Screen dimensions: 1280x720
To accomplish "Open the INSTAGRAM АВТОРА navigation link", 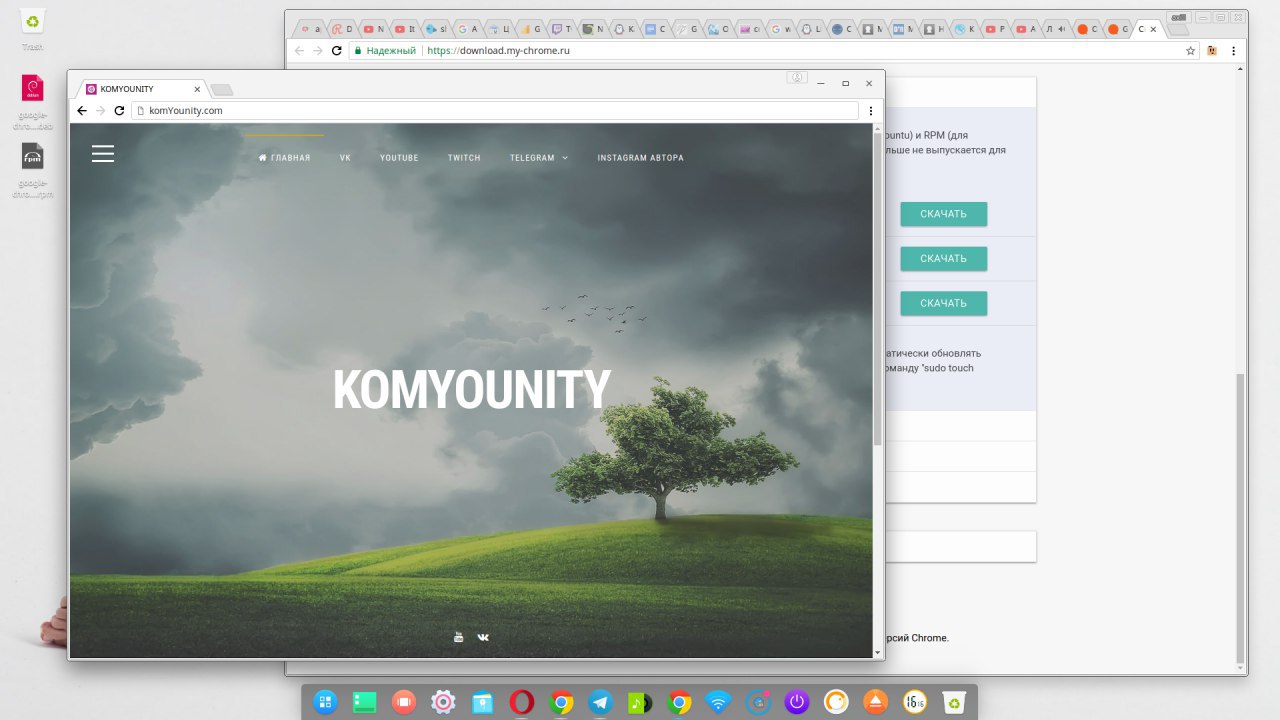I will [x=641, y=158].
